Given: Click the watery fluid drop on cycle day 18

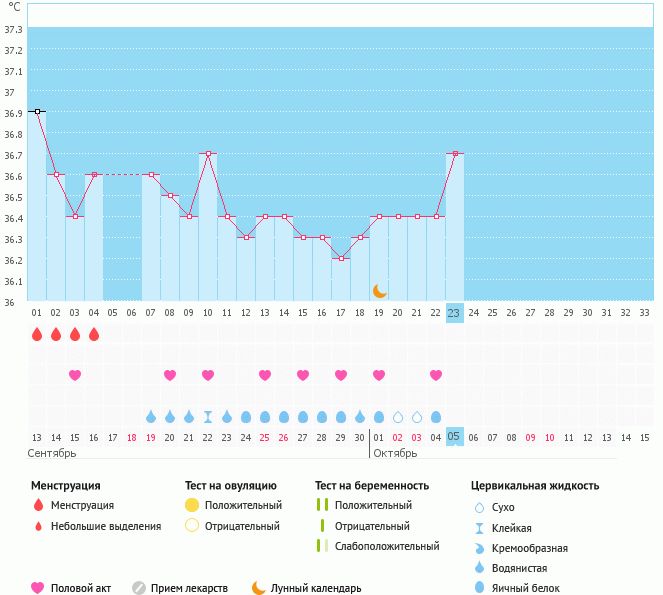Looking at the screenshot, I should point(360,417).
